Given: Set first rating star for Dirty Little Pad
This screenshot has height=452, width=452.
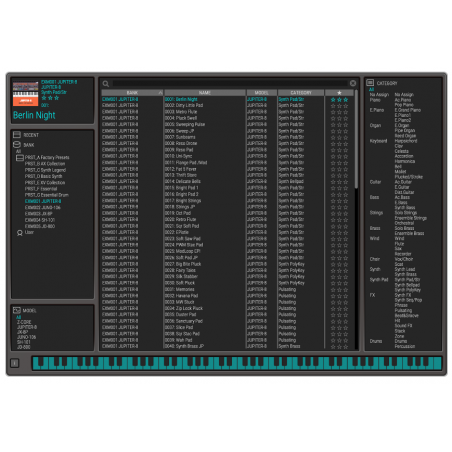Looking at the screenshot, I should pos(333,106).
